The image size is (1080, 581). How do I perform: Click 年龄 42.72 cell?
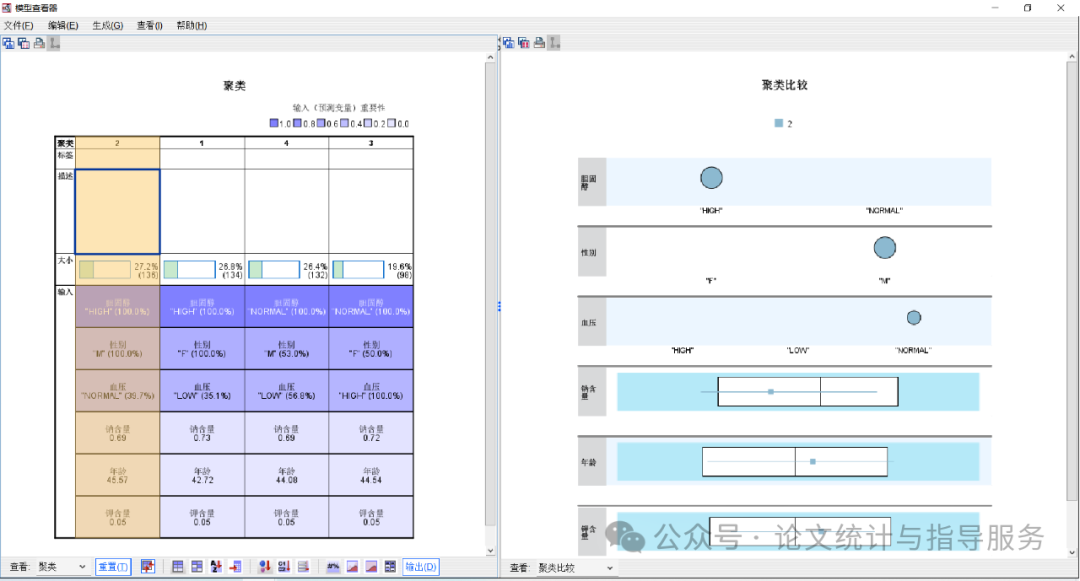point(202,475)
